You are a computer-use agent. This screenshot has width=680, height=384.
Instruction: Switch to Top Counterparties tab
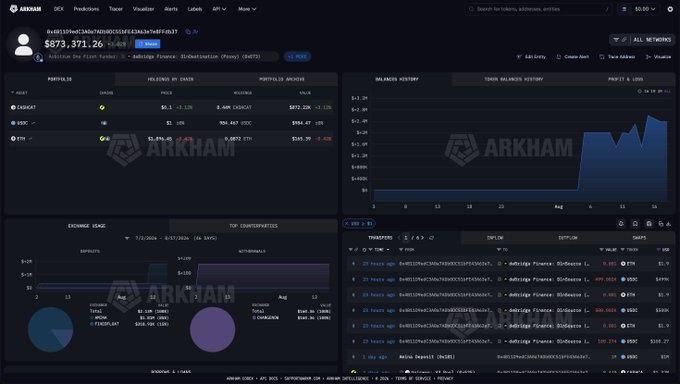[x=253, y=226]
